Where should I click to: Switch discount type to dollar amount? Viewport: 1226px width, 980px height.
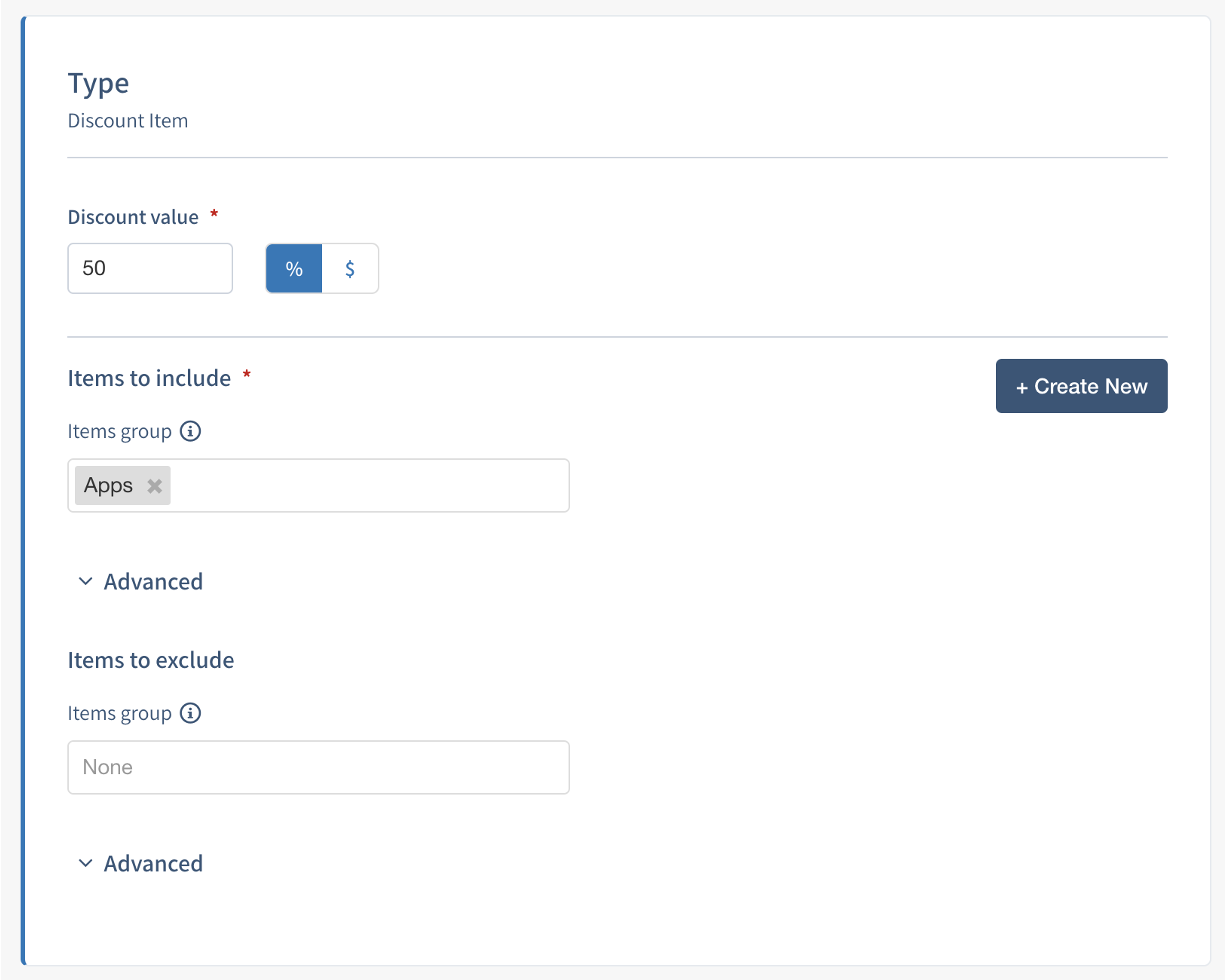point(350,269)
